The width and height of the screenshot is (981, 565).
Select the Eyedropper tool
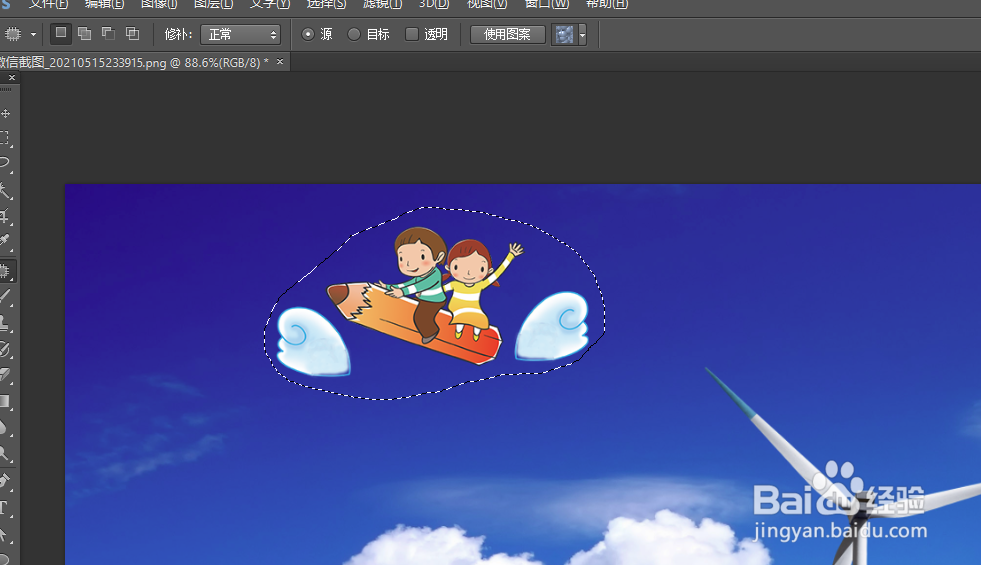(5, 242)
